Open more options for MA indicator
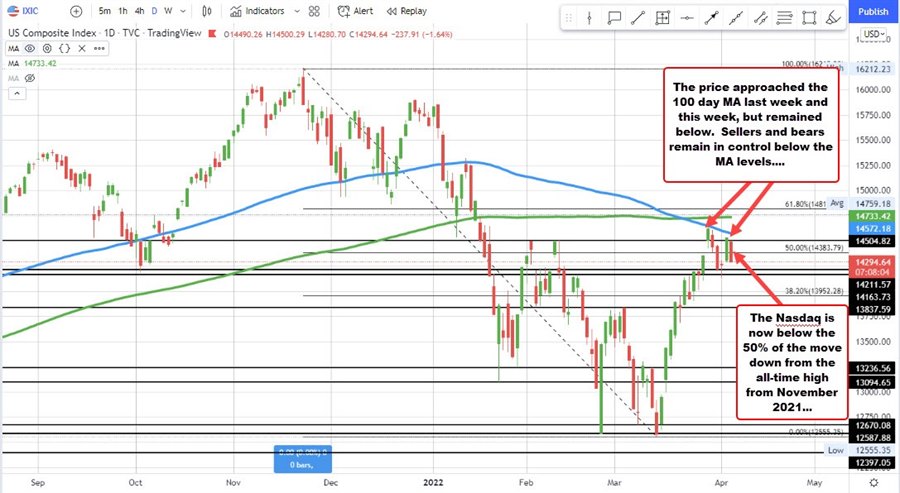The width and height of the screenshot is (900, 493). coord(99,48)
